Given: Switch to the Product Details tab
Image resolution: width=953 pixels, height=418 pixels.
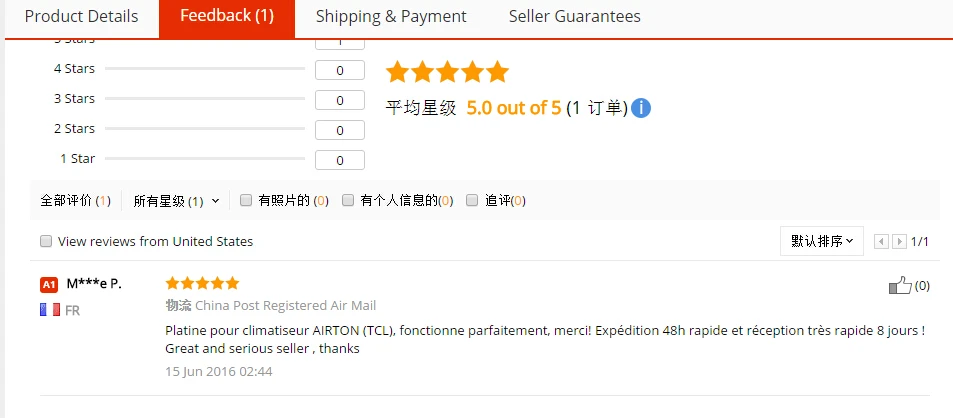Looking at the screenshot, I should tap(81, 17).
